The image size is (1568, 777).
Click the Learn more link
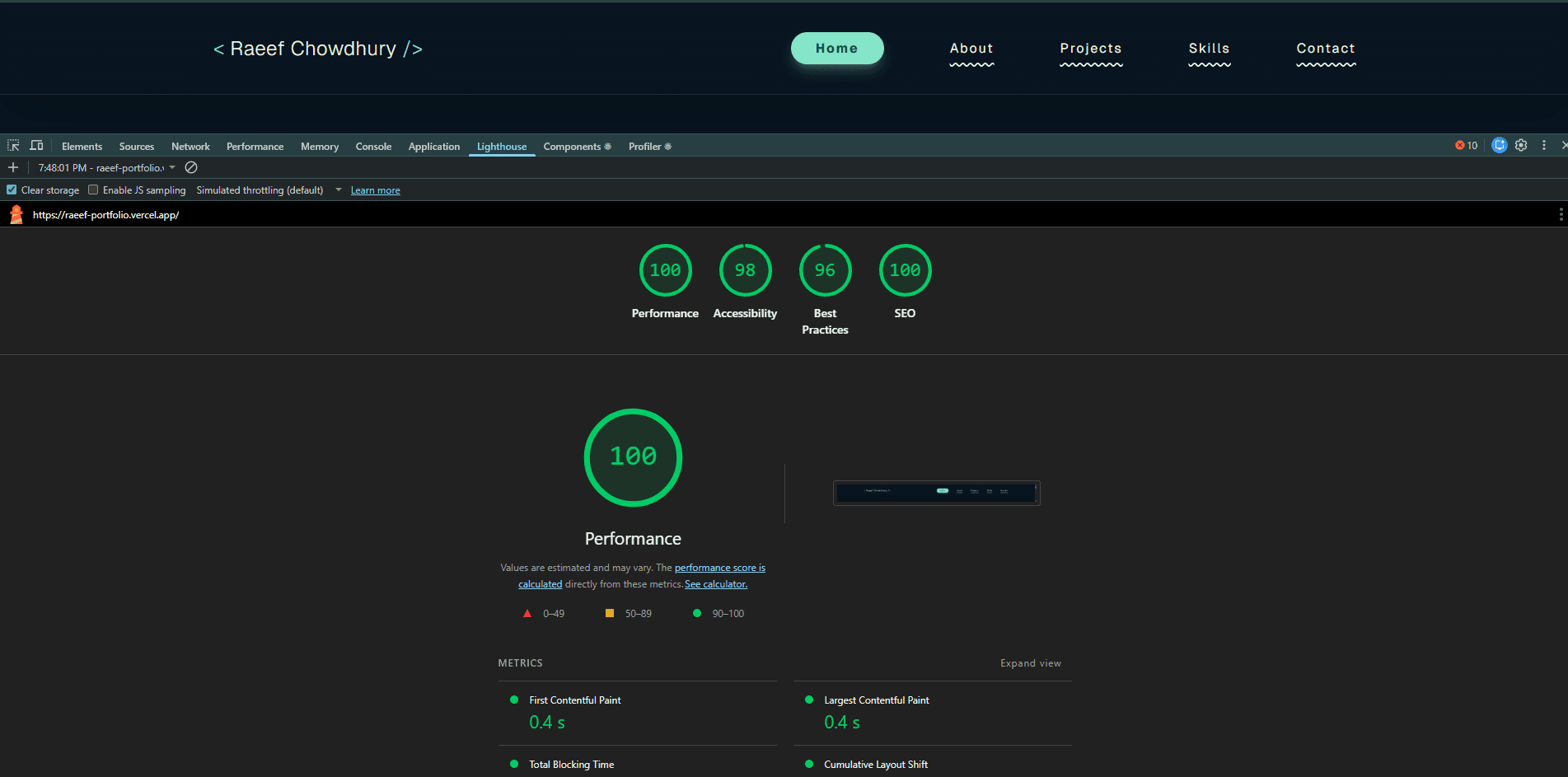pos(375,190)
